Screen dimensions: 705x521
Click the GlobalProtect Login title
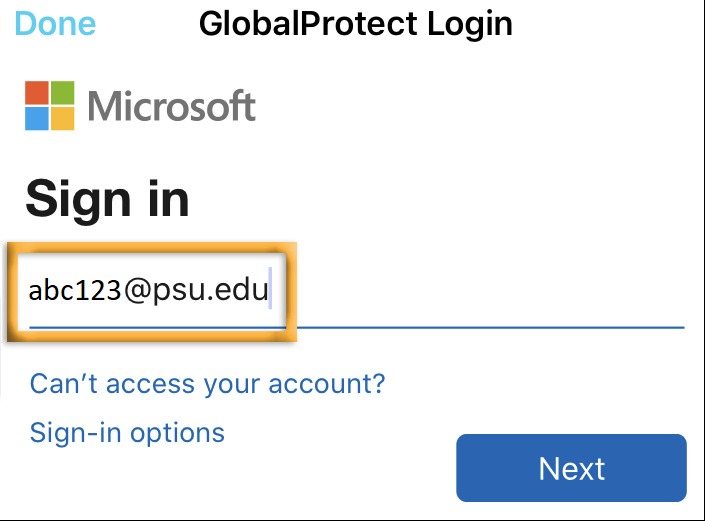(355, 23)
